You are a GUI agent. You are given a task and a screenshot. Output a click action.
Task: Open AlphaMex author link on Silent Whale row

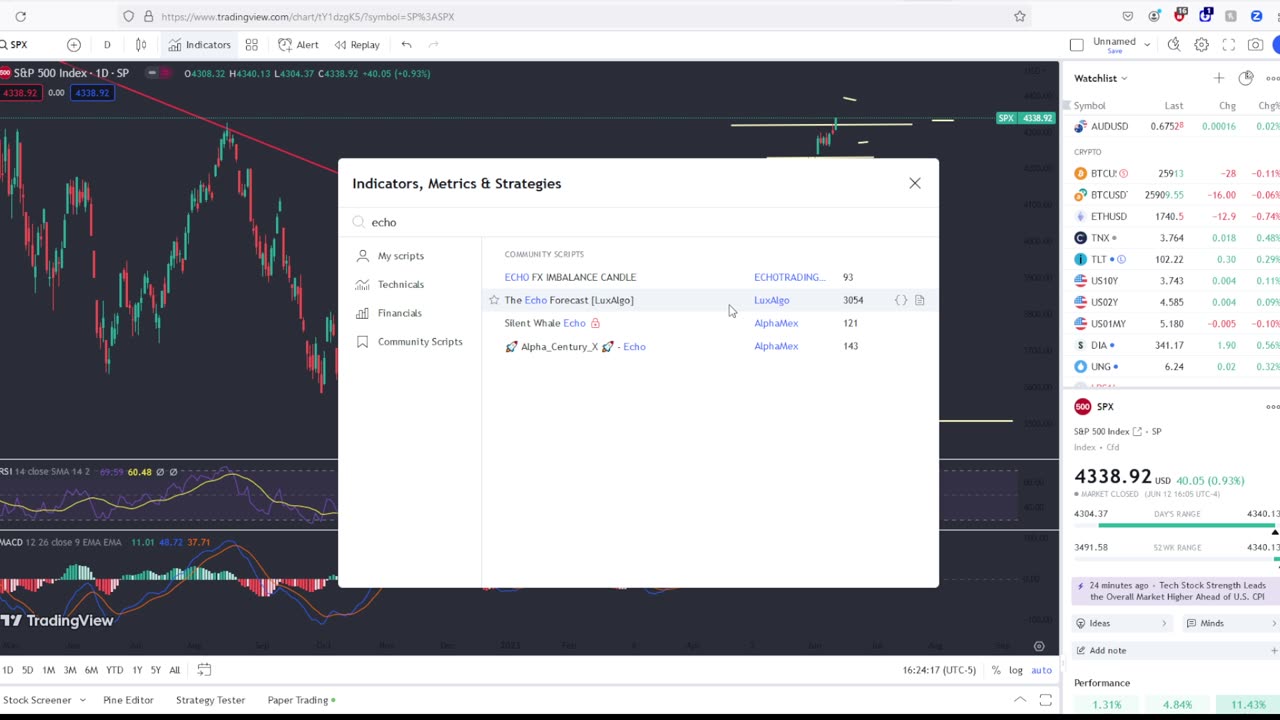[x=776, y=323]
